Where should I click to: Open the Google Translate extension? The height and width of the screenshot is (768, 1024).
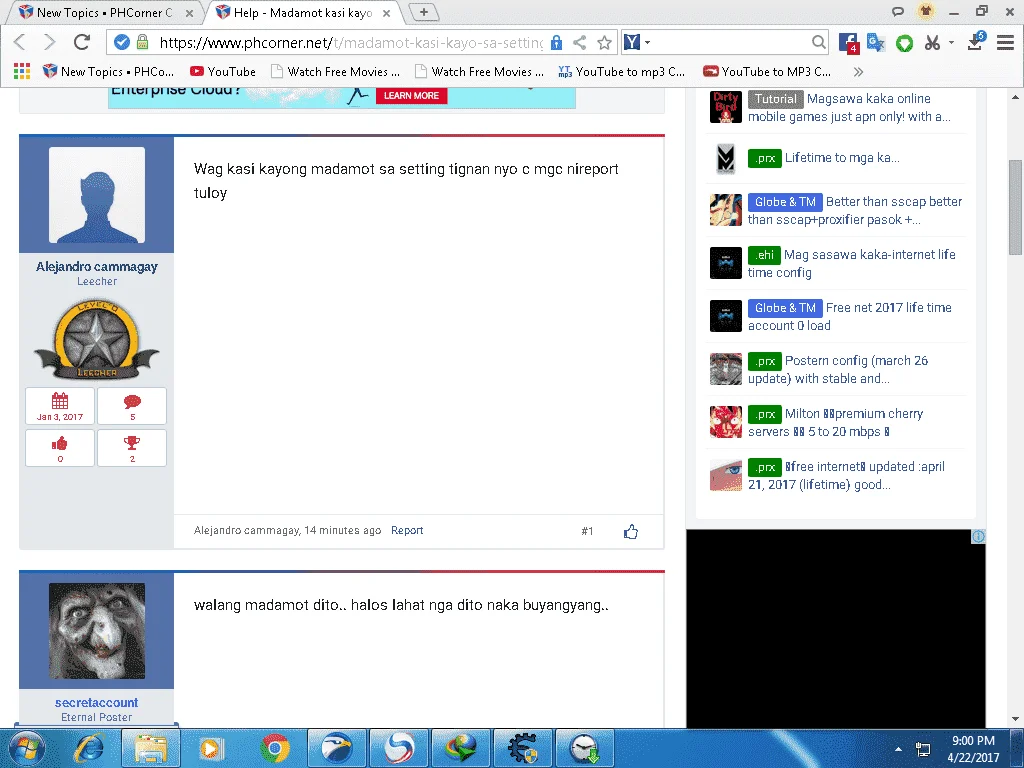(876, 42)
